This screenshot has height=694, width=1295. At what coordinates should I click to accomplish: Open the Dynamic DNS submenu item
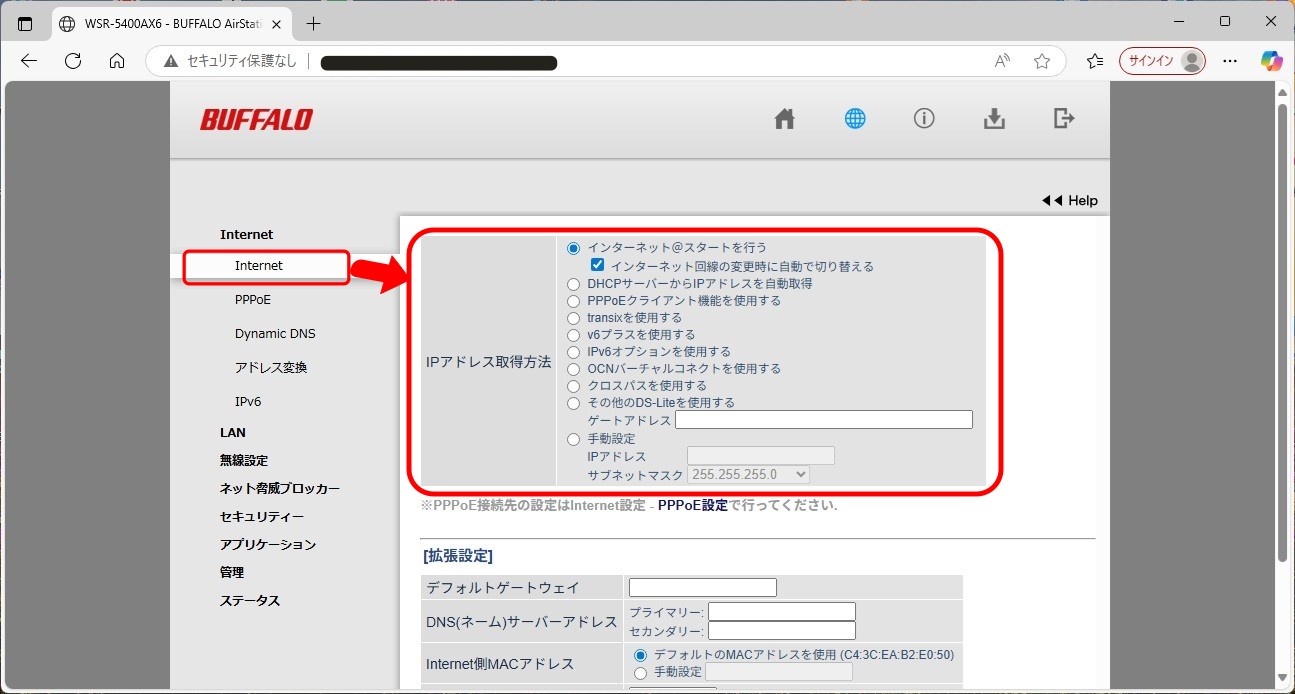[275, 334]
